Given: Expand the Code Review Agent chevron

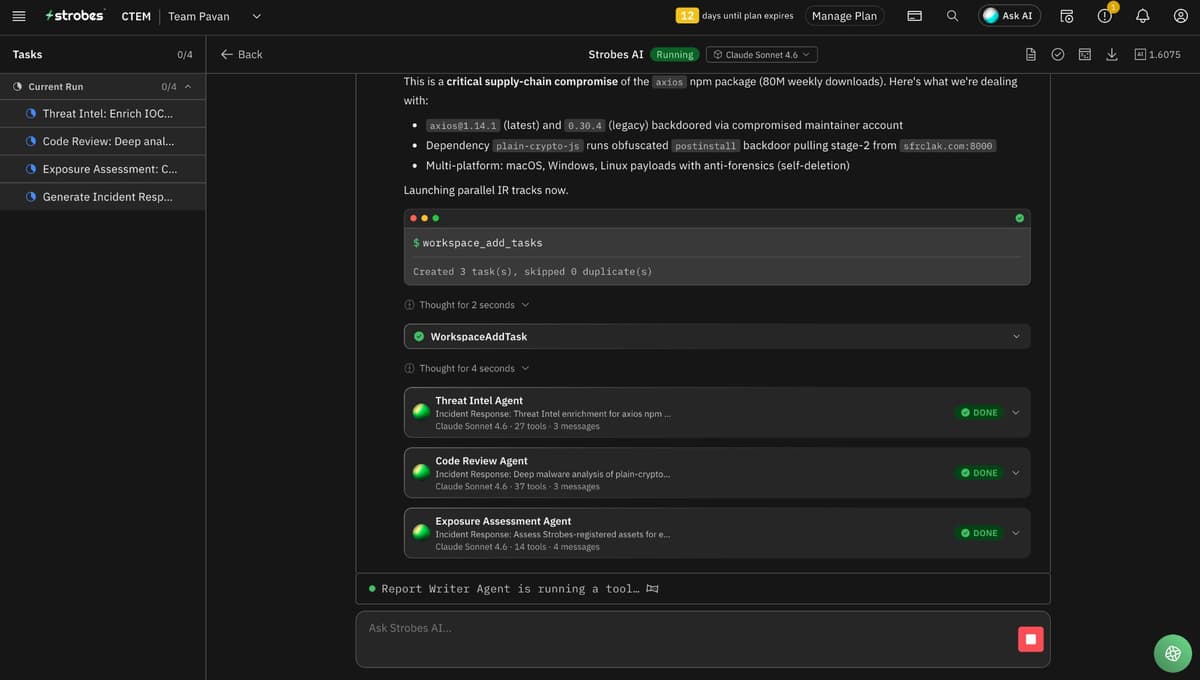Looking at the screenshot, I should (x=1016, y=473).
